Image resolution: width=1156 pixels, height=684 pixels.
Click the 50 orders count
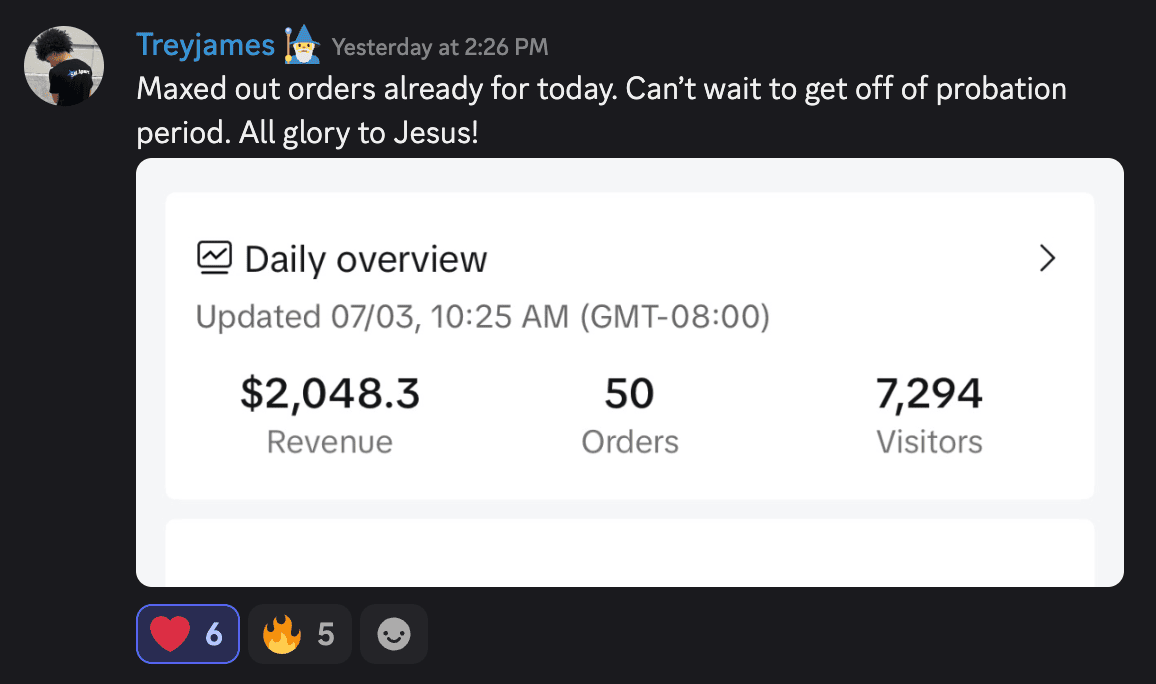pos(630,394)
